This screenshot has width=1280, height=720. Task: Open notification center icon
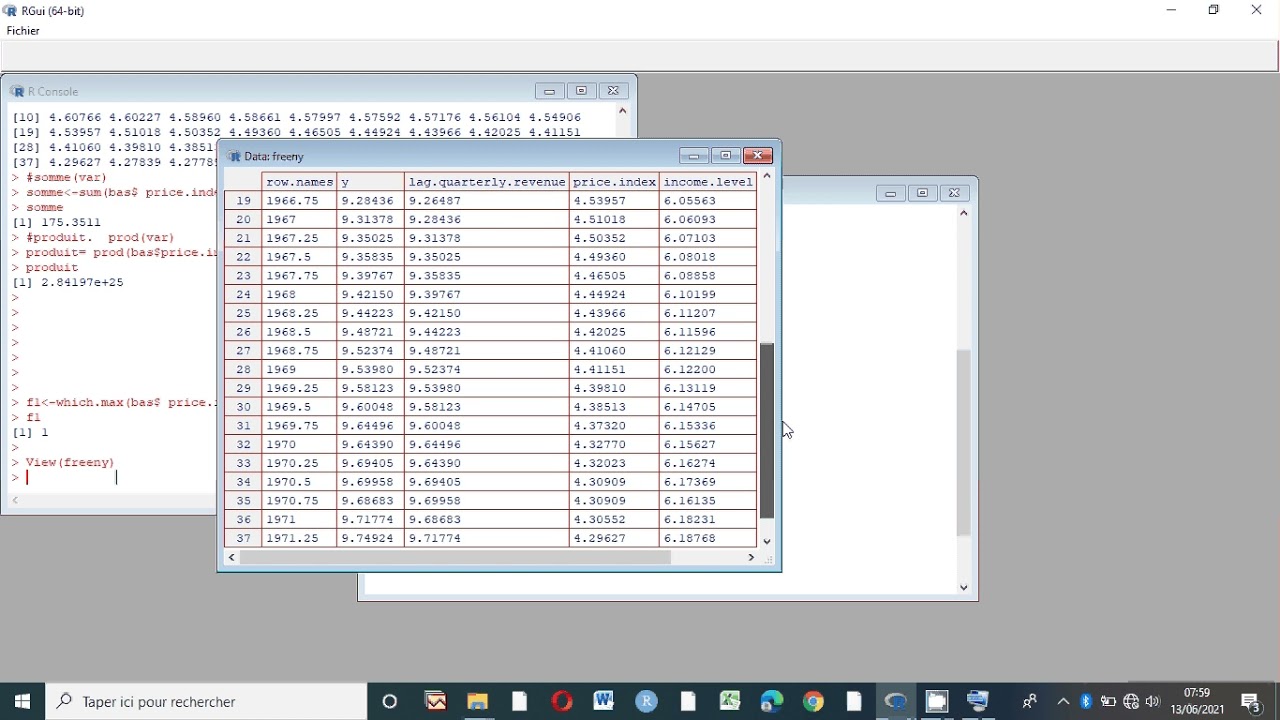1251,702
